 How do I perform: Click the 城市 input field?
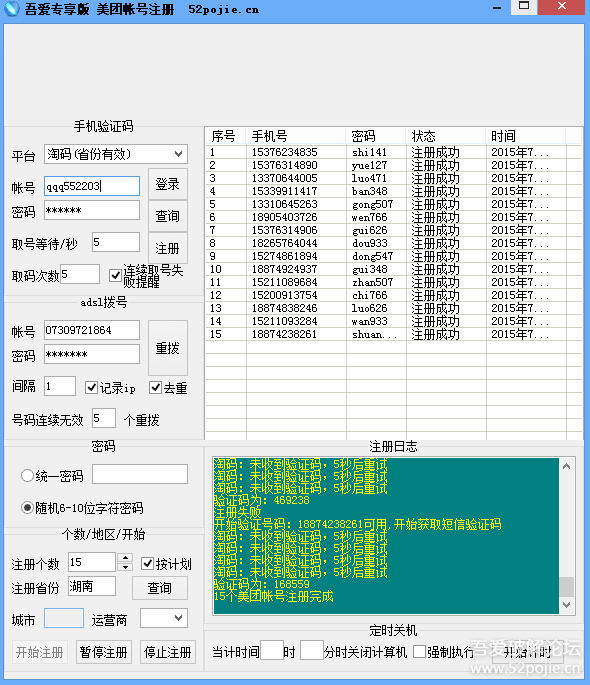(x=64, y=618)
